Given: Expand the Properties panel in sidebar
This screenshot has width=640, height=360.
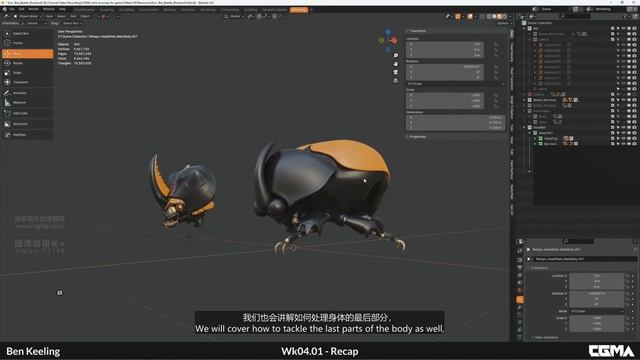Looking at the screenshot, I should pyautogui.click(x=417, y=137).
